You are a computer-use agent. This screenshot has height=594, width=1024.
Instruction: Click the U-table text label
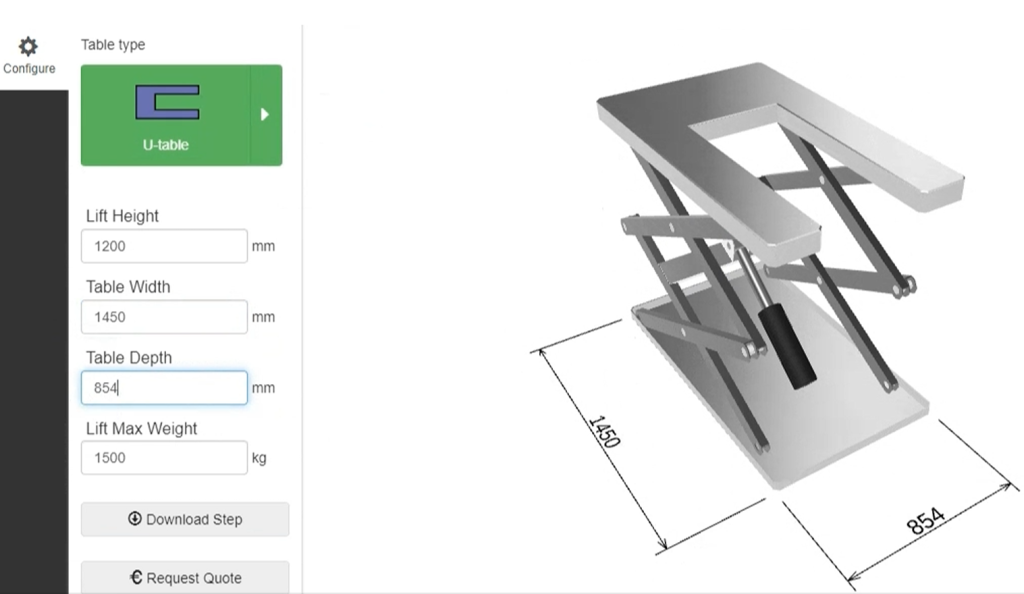[x=165, y=145]
